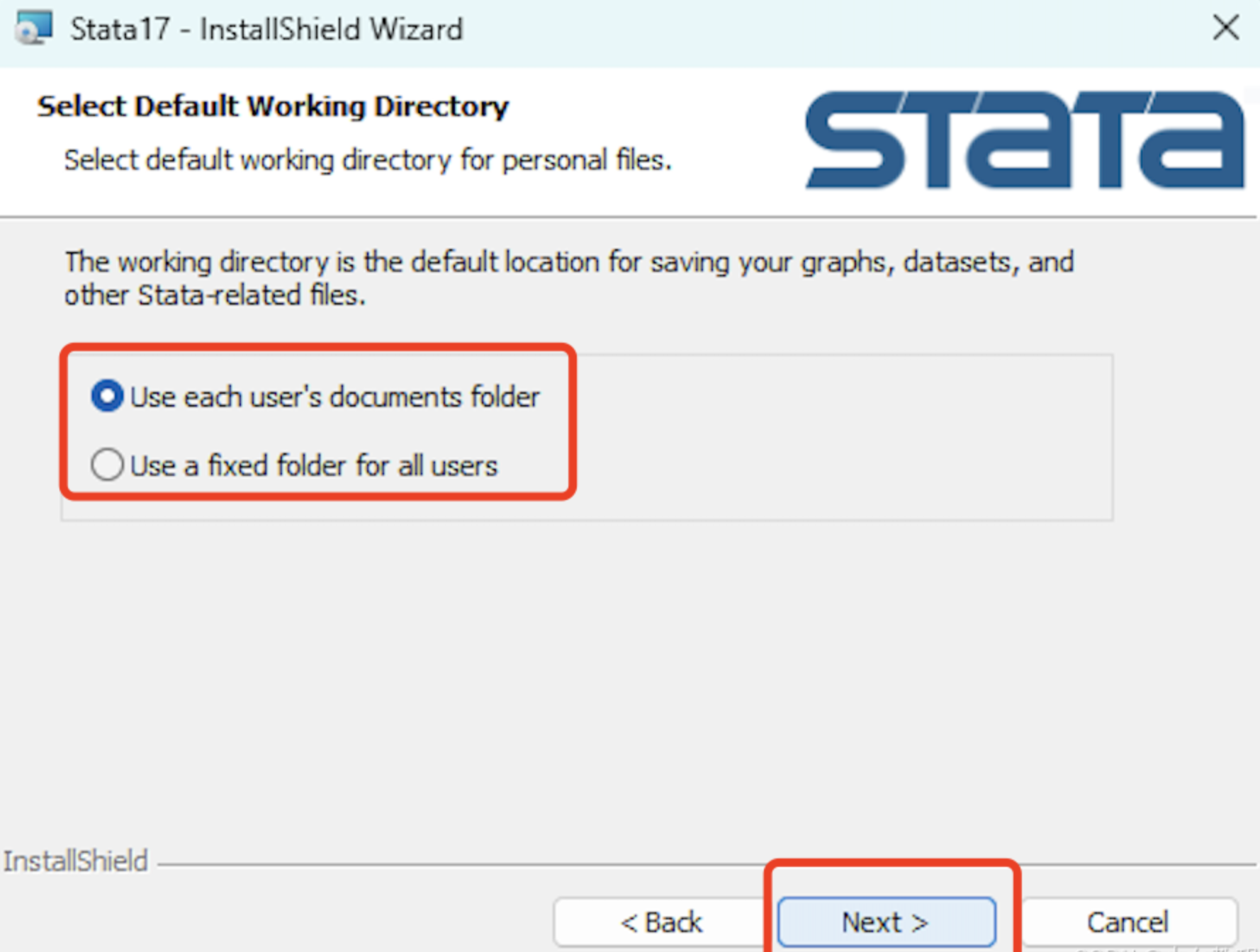Image resolution: width=1260 pixels, height=952 pixels.
Task: Click the greater-than arrow on the Next button
Action: click(x=919, y=922)
